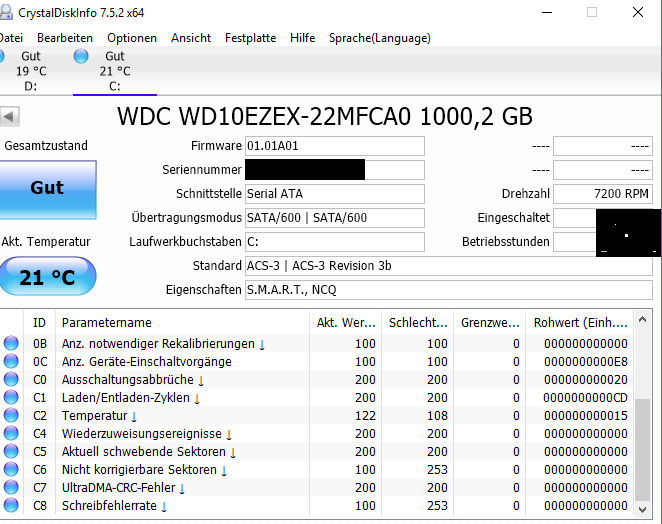Image resolution: width=662 pixels, height=524 pixels.
Task: Select row Schreibfehlerrate
Action: 317,505
